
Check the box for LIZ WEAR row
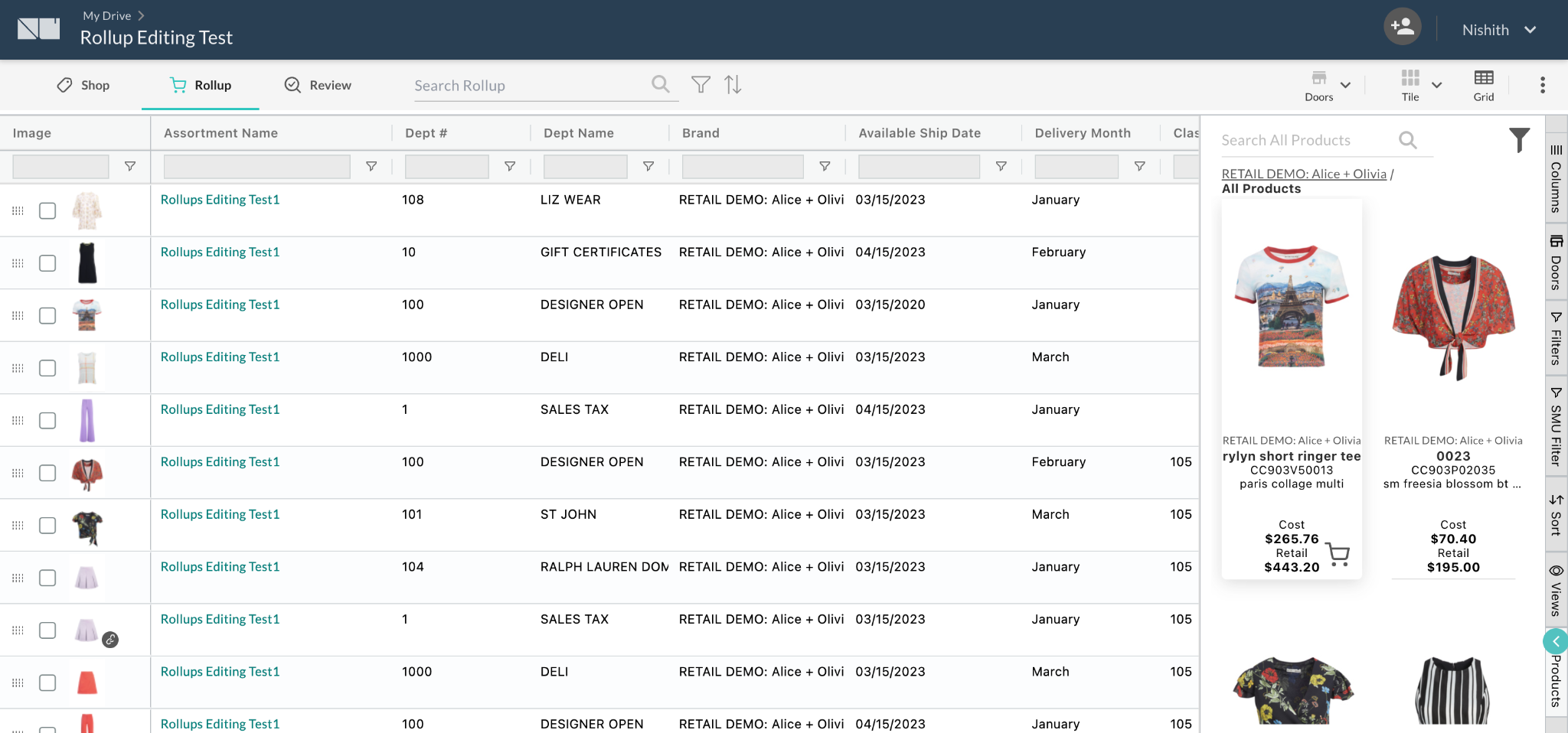pos(47,210)
